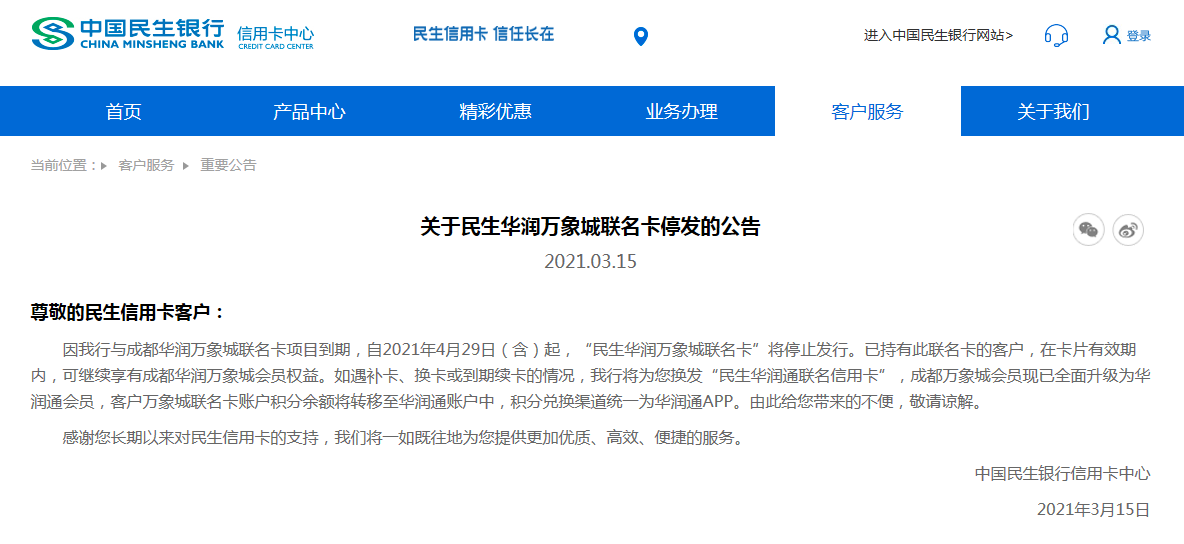Viewport: 1184px width, 544px height.
Task: Click 信用卡中心 header text
Action: [276, 35]
